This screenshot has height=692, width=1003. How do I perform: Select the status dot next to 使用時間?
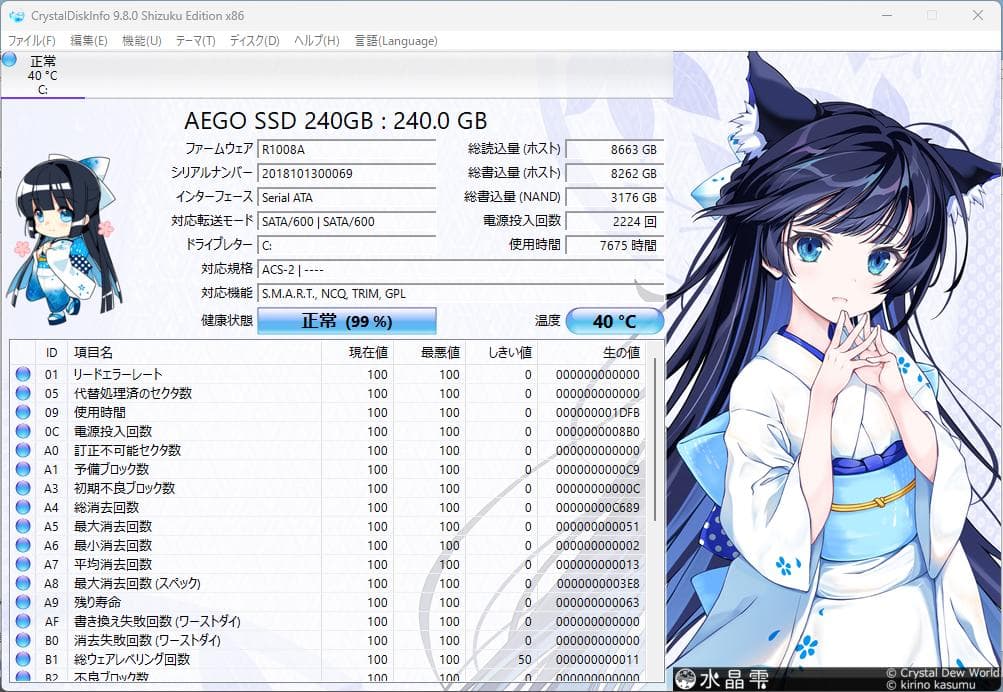pos(22,412)
